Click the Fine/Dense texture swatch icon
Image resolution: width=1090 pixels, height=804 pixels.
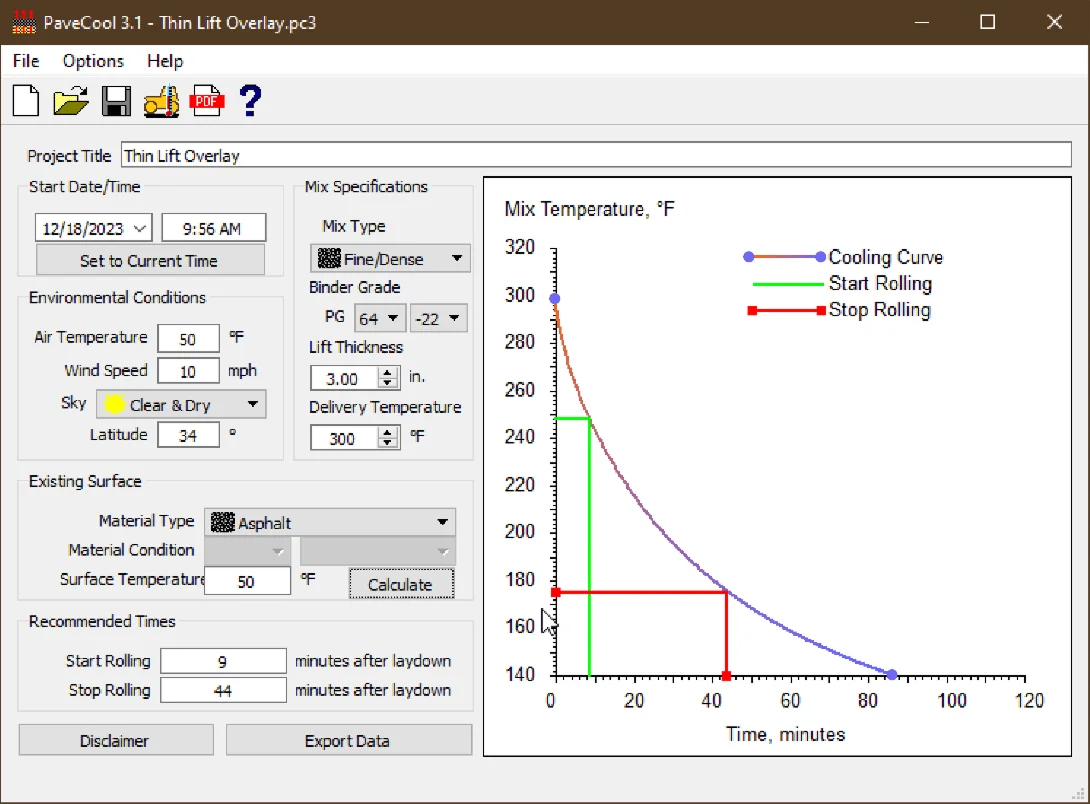click(x=328, y=258)
